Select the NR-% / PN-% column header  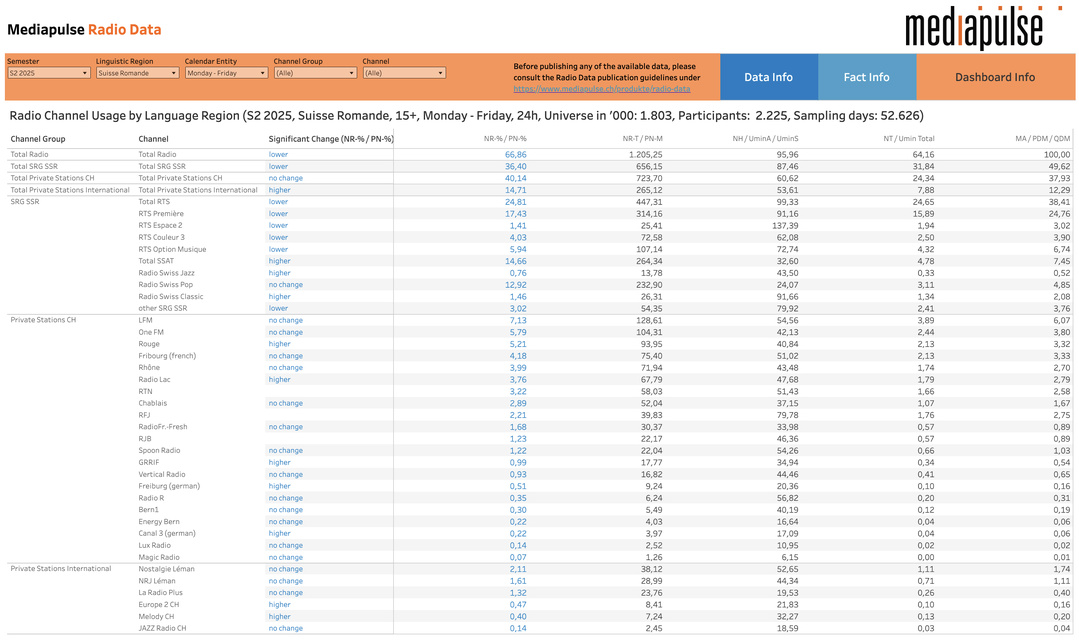coord(504,139)
